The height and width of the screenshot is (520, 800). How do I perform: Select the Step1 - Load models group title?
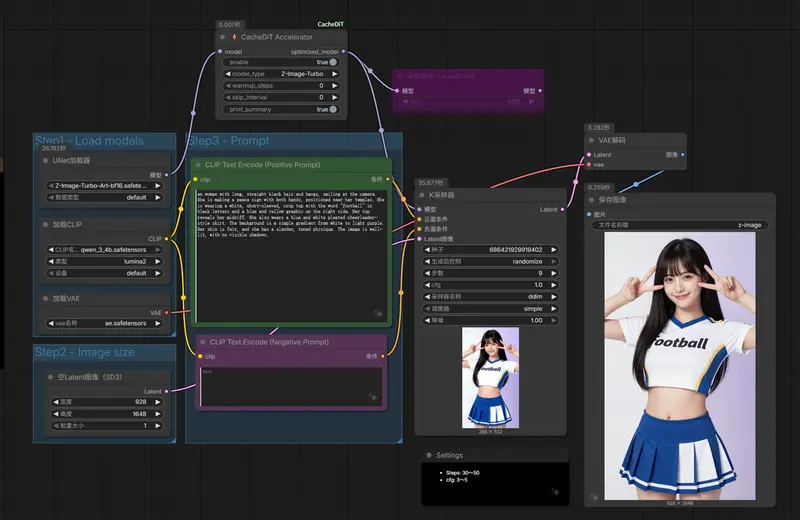coord(89,140)
